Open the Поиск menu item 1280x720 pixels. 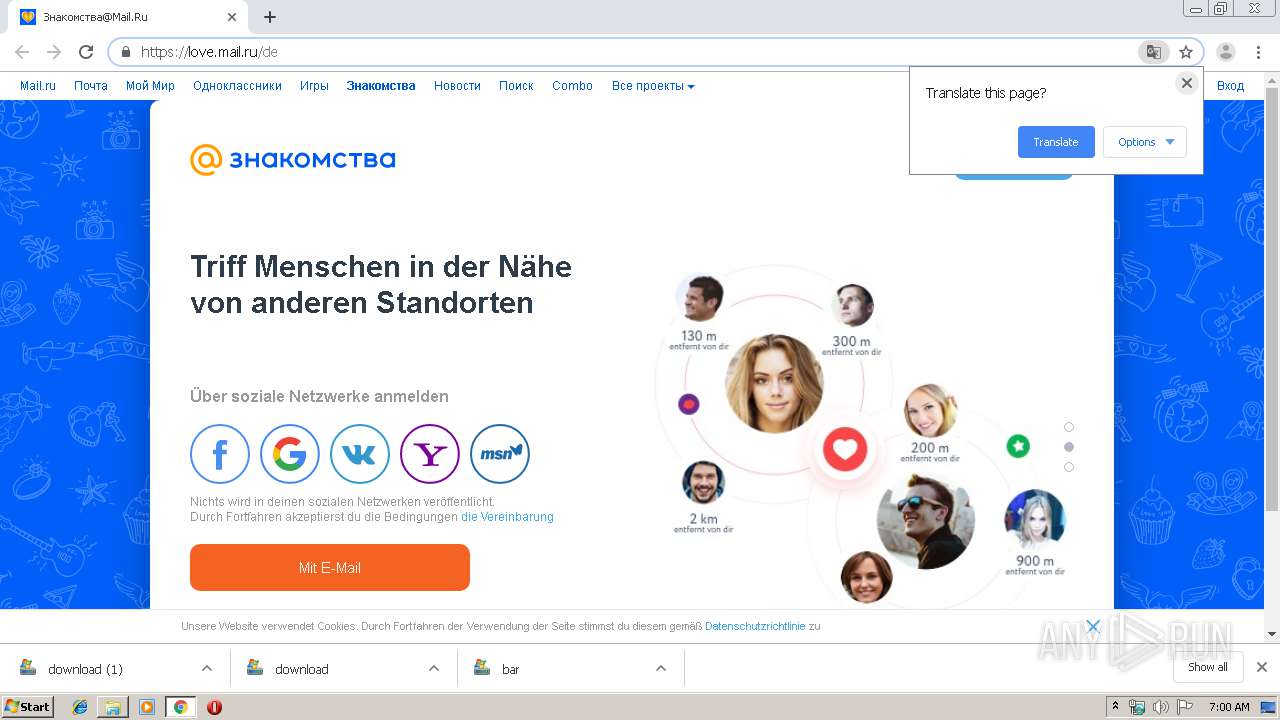[516, 86]
